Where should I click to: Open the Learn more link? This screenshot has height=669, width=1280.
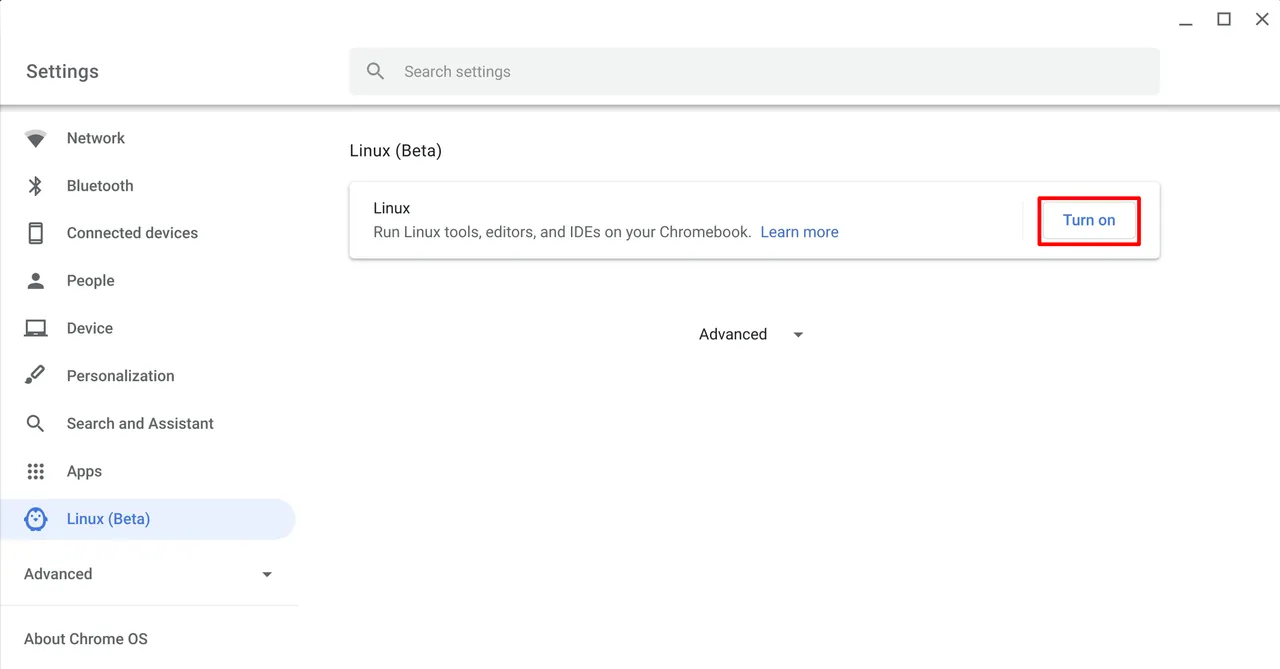[x=799, y=232]
